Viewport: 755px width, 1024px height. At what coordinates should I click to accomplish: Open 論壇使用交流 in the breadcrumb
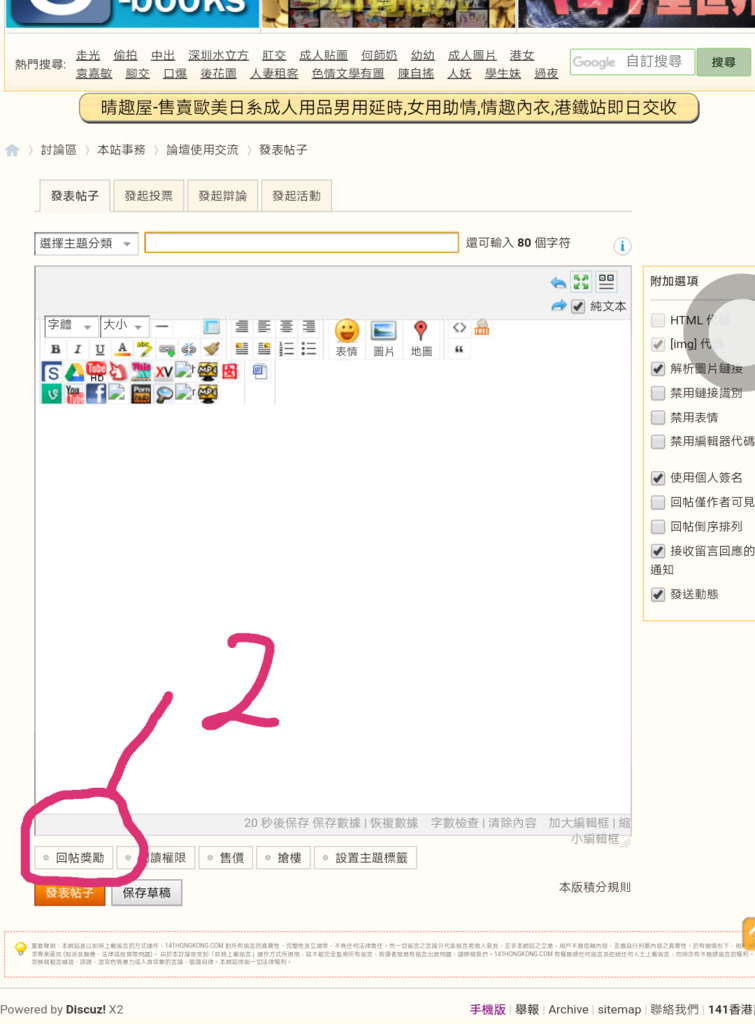click(202, 150)
